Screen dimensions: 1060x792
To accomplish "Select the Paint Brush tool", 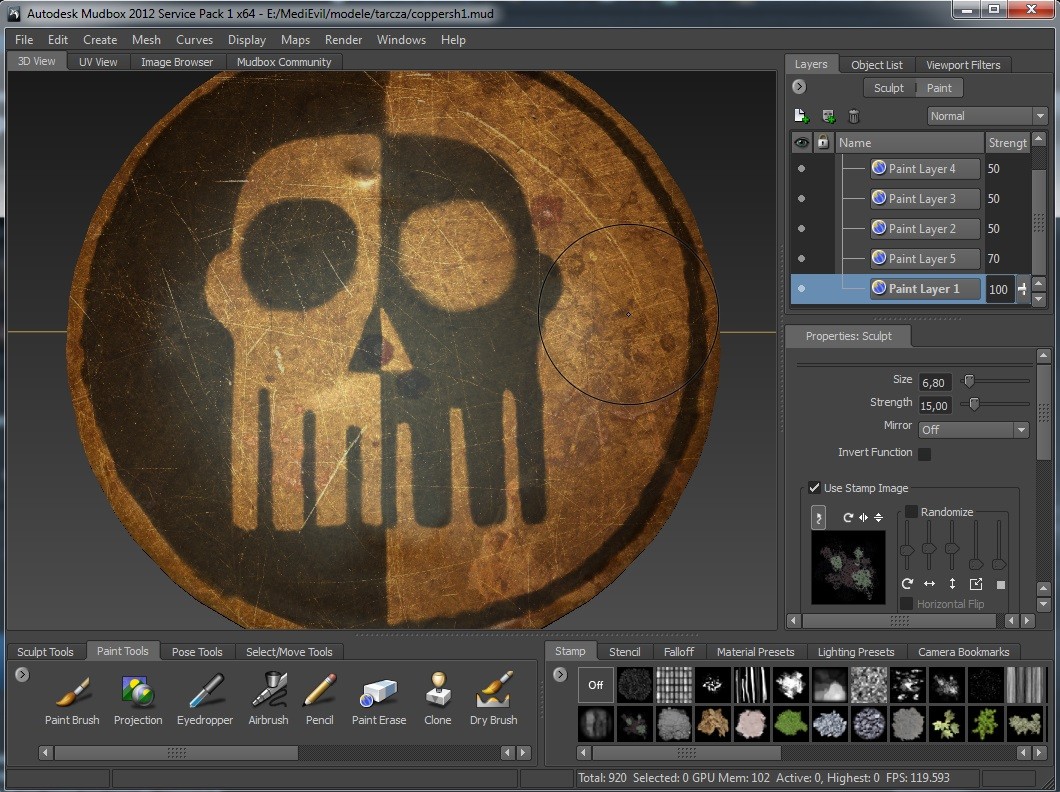I will click(72, 699).
